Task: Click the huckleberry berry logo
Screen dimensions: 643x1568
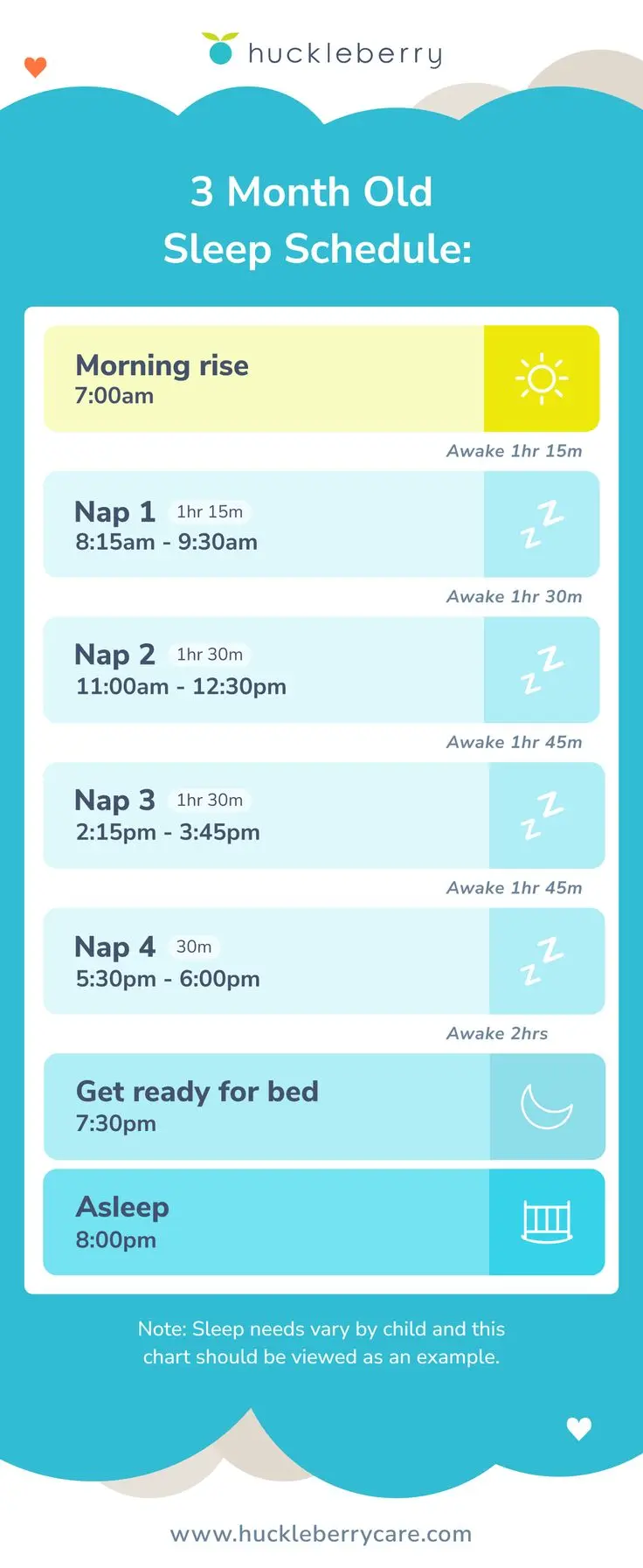Action: (220, 49)
